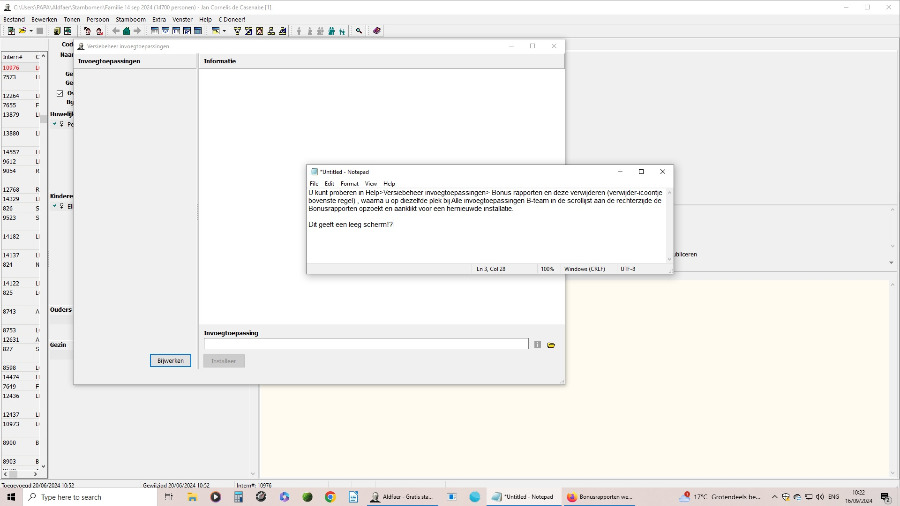Viewport: 900px width, 506px height.
Task: Click the search magnifier icon in toolbar
Action: pos(359,31)
